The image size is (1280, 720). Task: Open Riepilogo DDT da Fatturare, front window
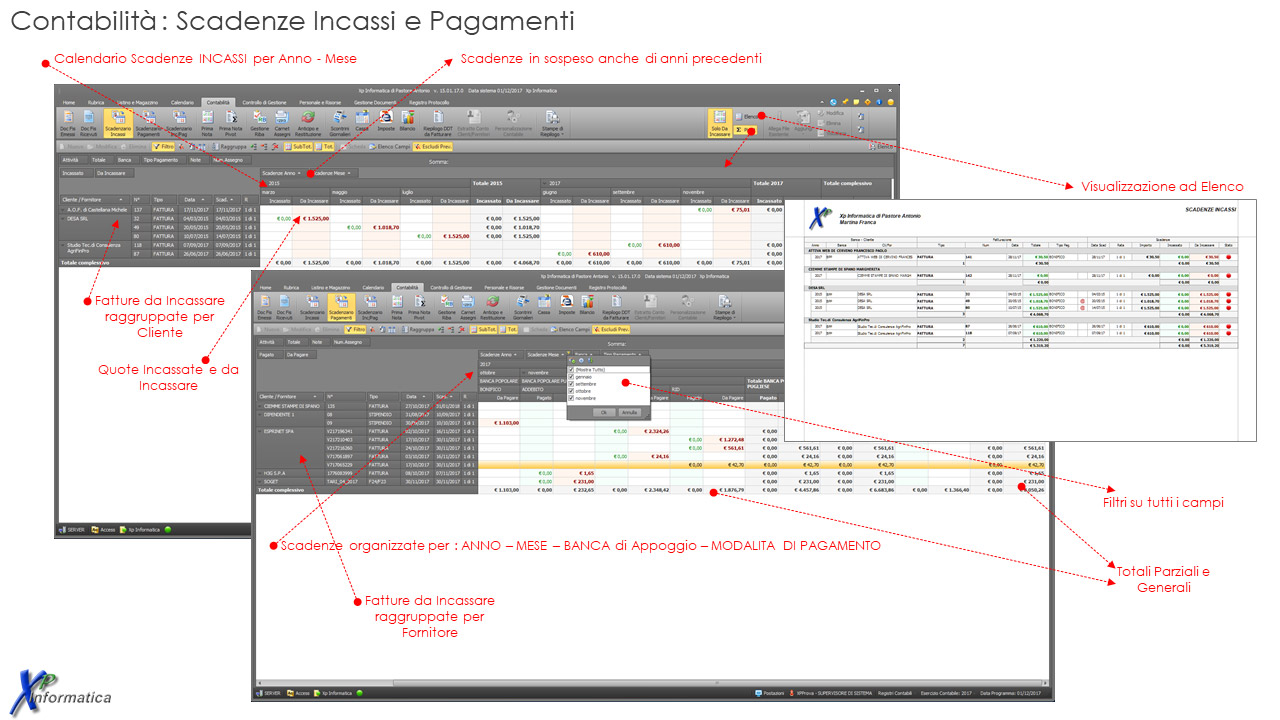(x=616, y=308)
